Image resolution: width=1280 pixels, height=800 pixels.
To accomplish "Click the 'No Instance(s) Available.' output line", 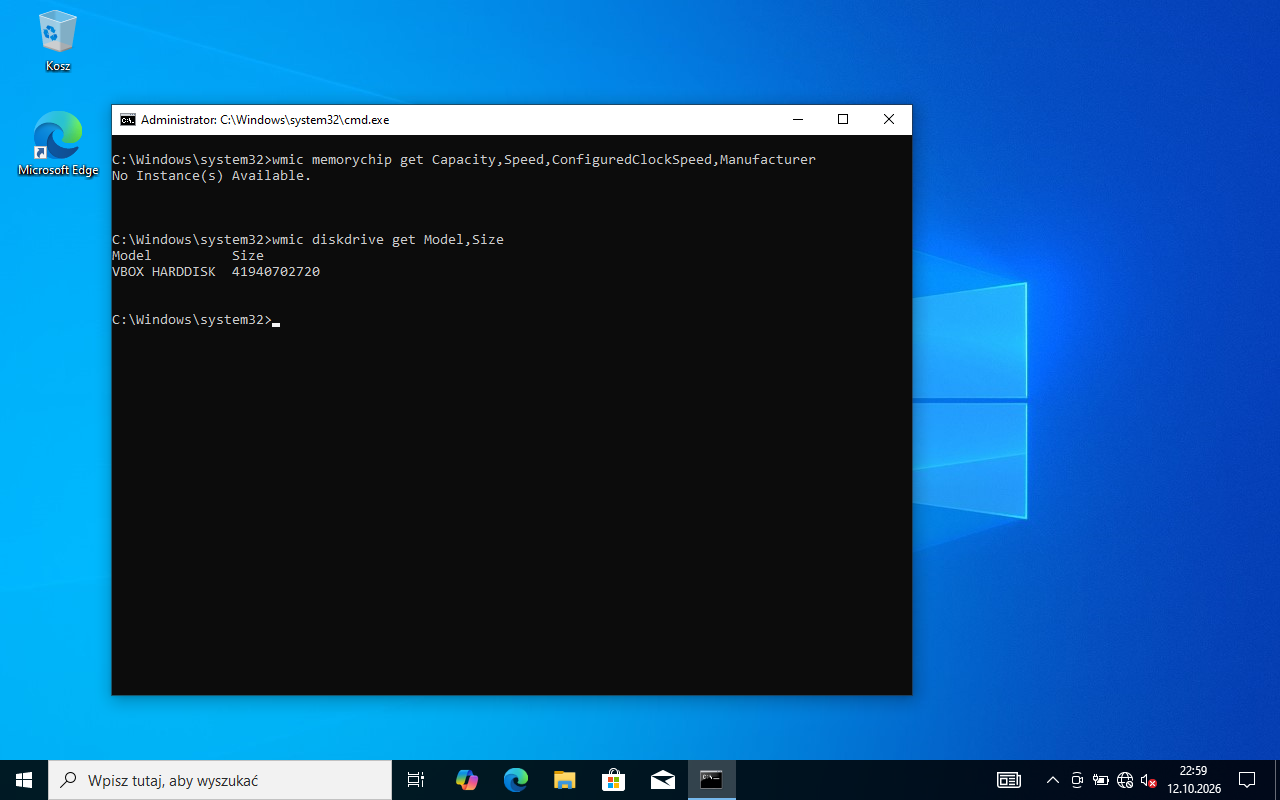I will point(212,176).
